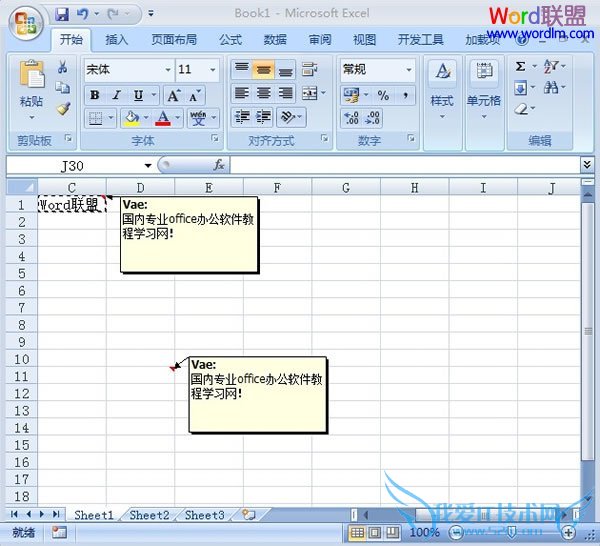Click the Decrease Decimal icon
The width and height of the screenshot is (600, 546).
[x=372, y=118]
